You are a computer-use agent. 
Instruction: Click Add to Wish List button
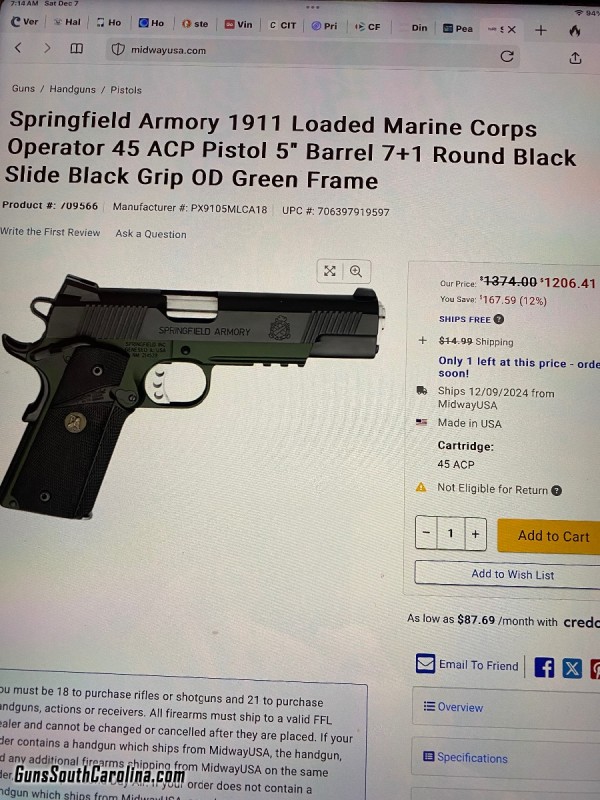click(510, 574)
